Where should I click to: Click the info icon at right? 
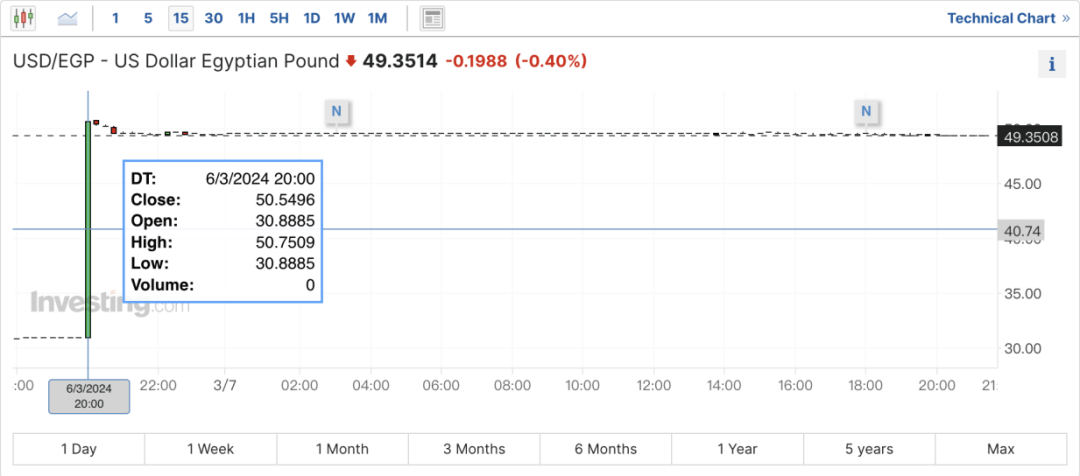1051,65
